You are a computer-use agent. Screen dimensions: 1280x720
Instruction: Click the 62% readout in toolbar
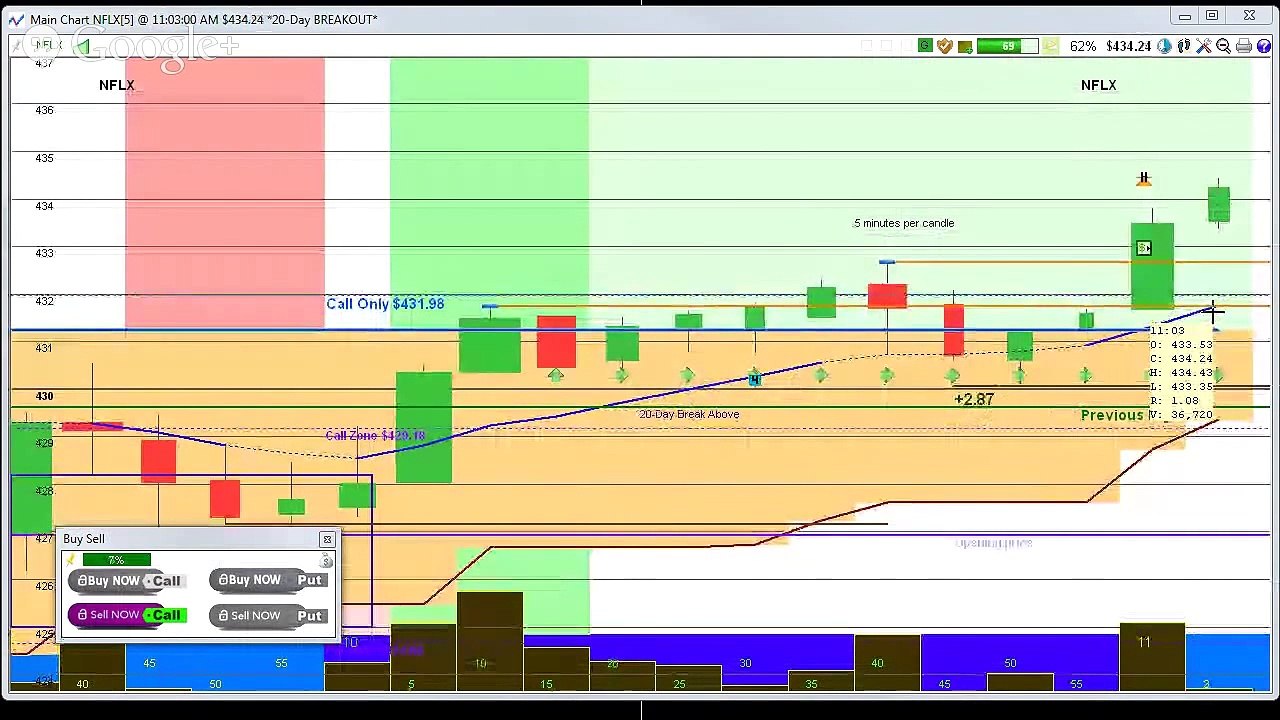coord(1083,46)
